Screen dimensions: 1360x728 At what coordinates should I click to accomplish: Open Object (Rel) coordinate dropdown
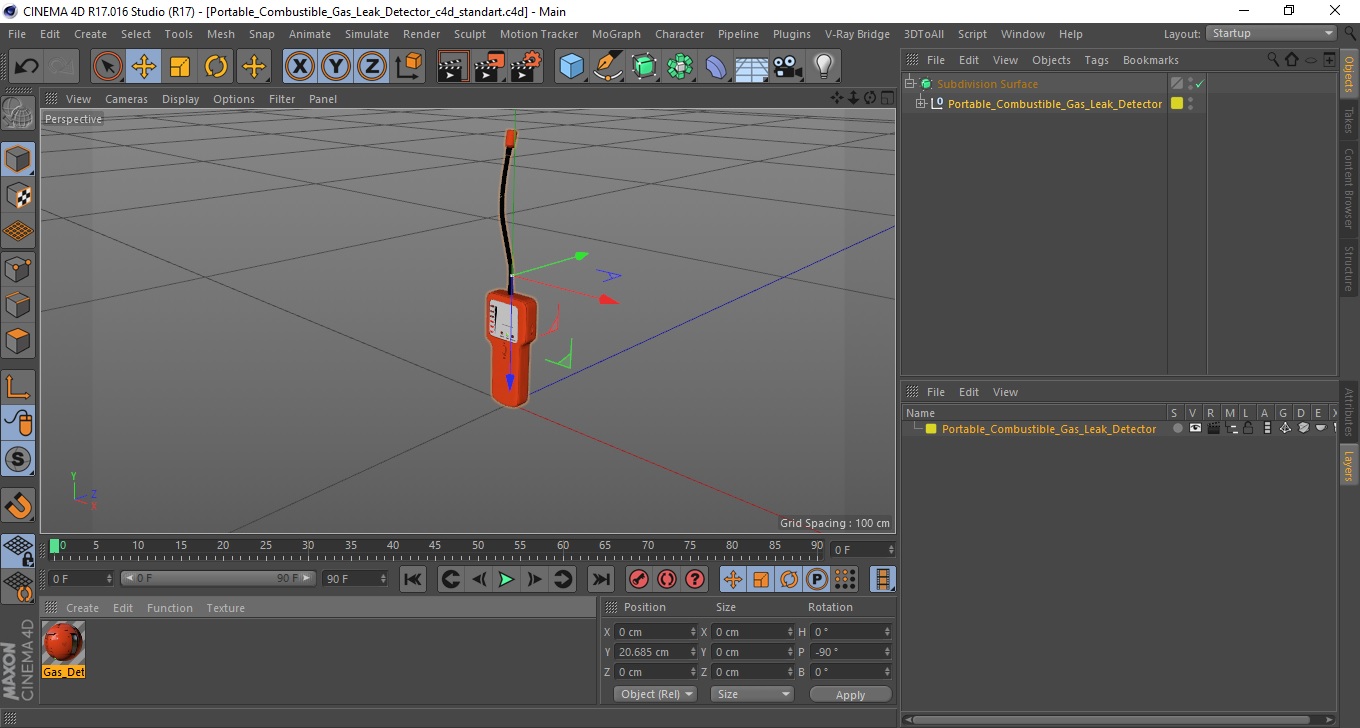pyautogui.click(x=655, y=694)
